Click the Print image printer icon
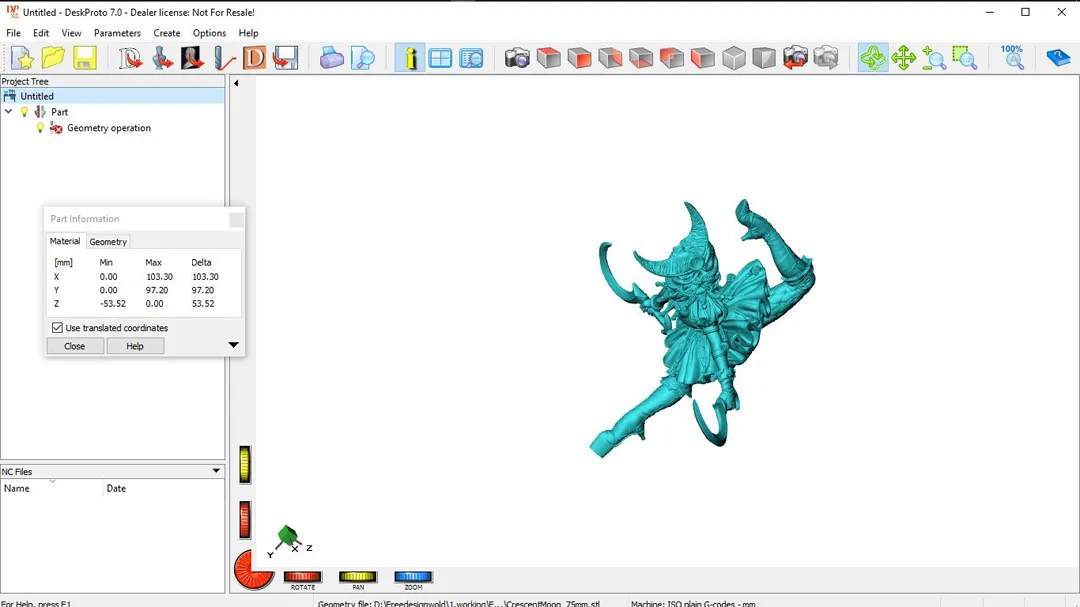 [x=331, y=59]
